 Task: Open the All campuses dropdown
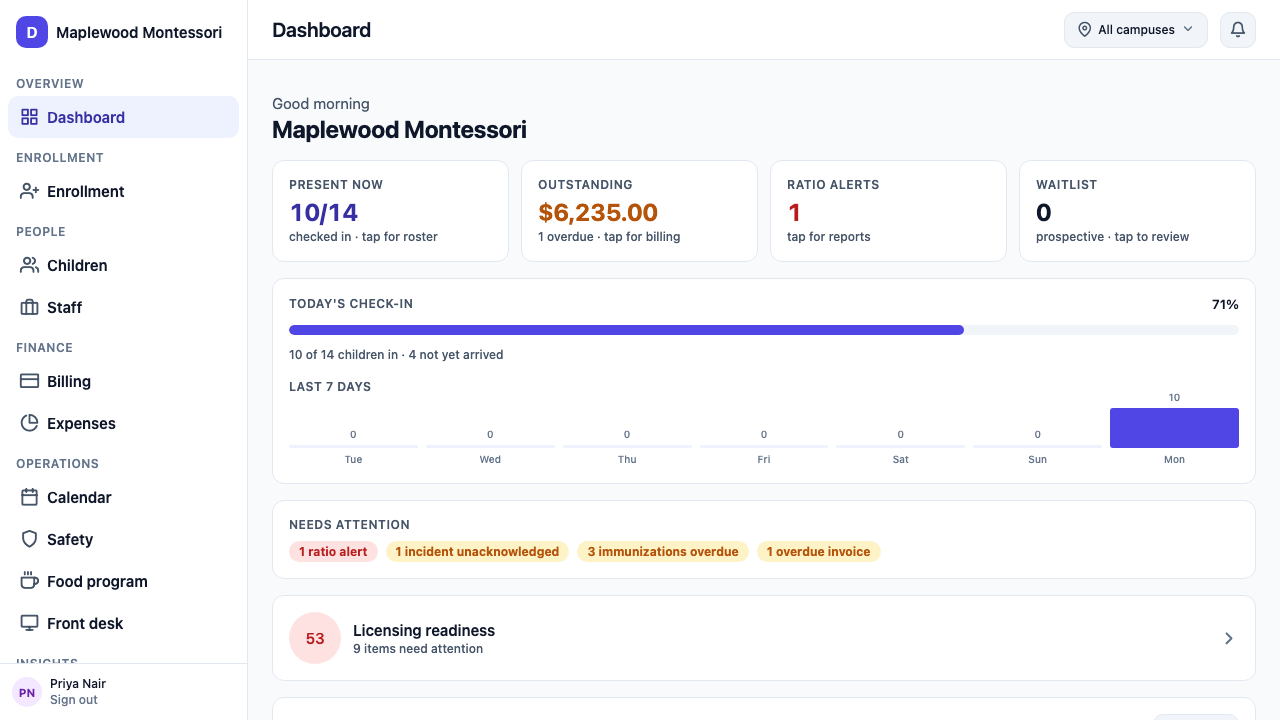[1136, 30]
